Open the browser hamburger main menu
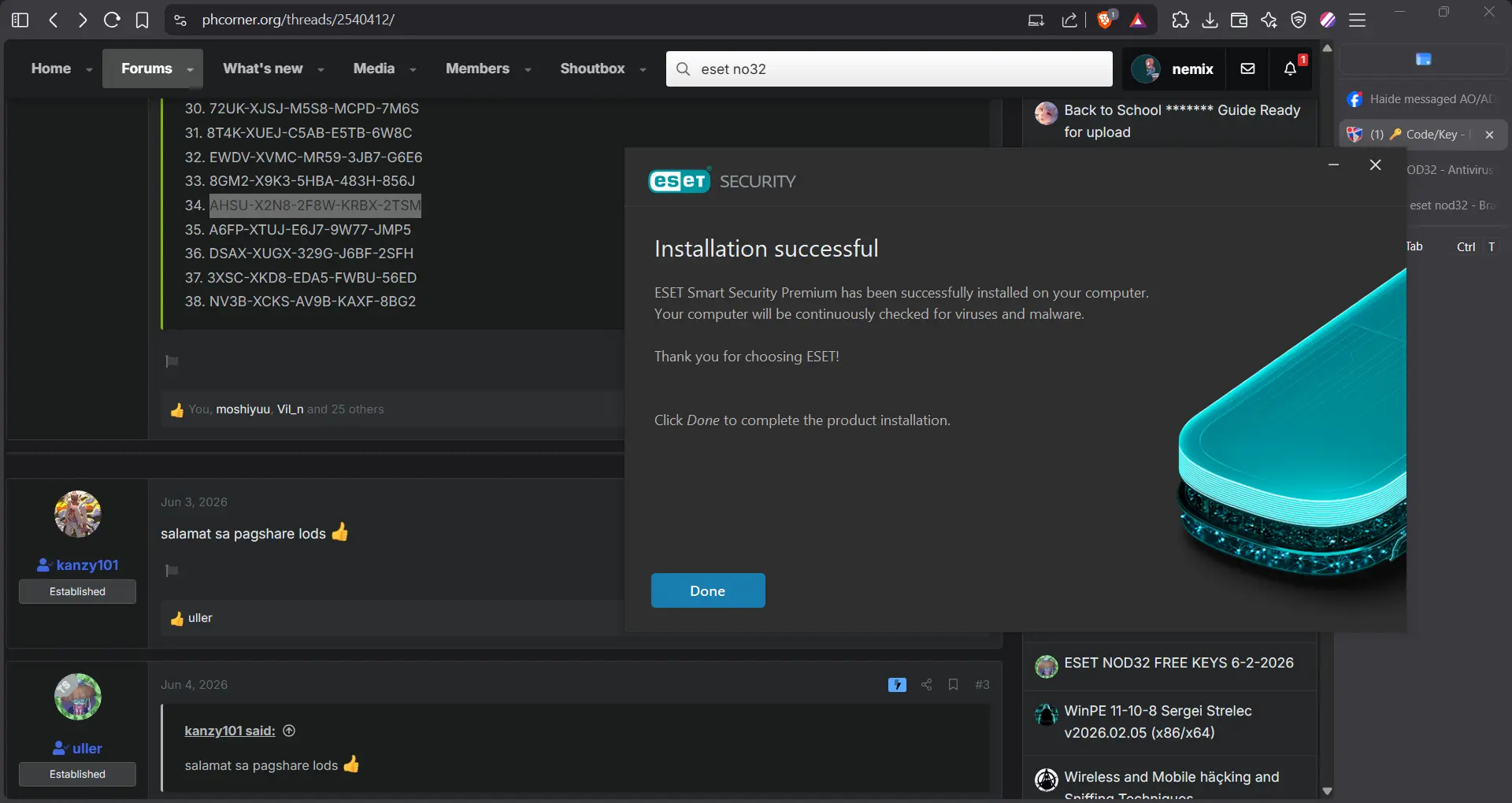 (x=1357, y=20)
